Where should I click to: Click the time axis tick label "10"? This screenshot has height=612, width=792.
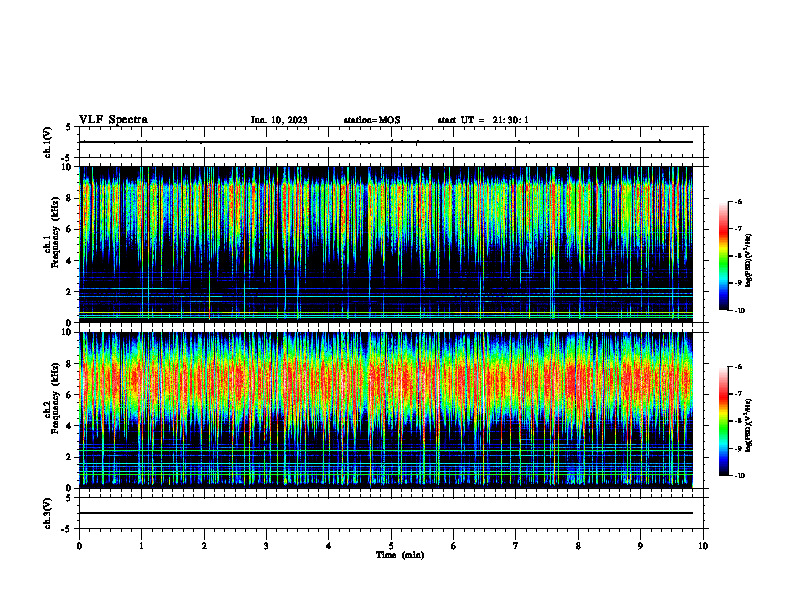point(703,546)
